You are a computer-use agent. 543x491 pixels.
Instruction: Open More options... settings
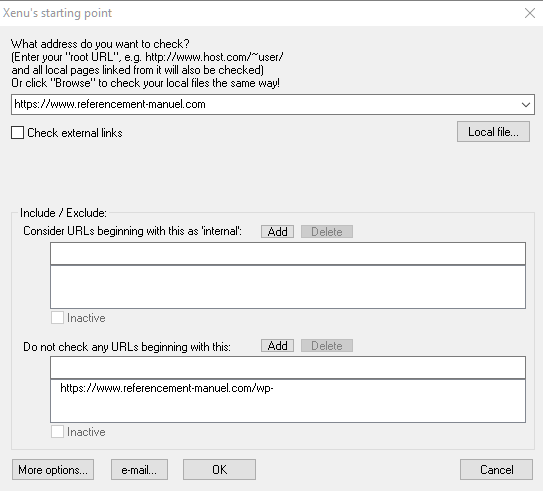click(x=53, y=470)
